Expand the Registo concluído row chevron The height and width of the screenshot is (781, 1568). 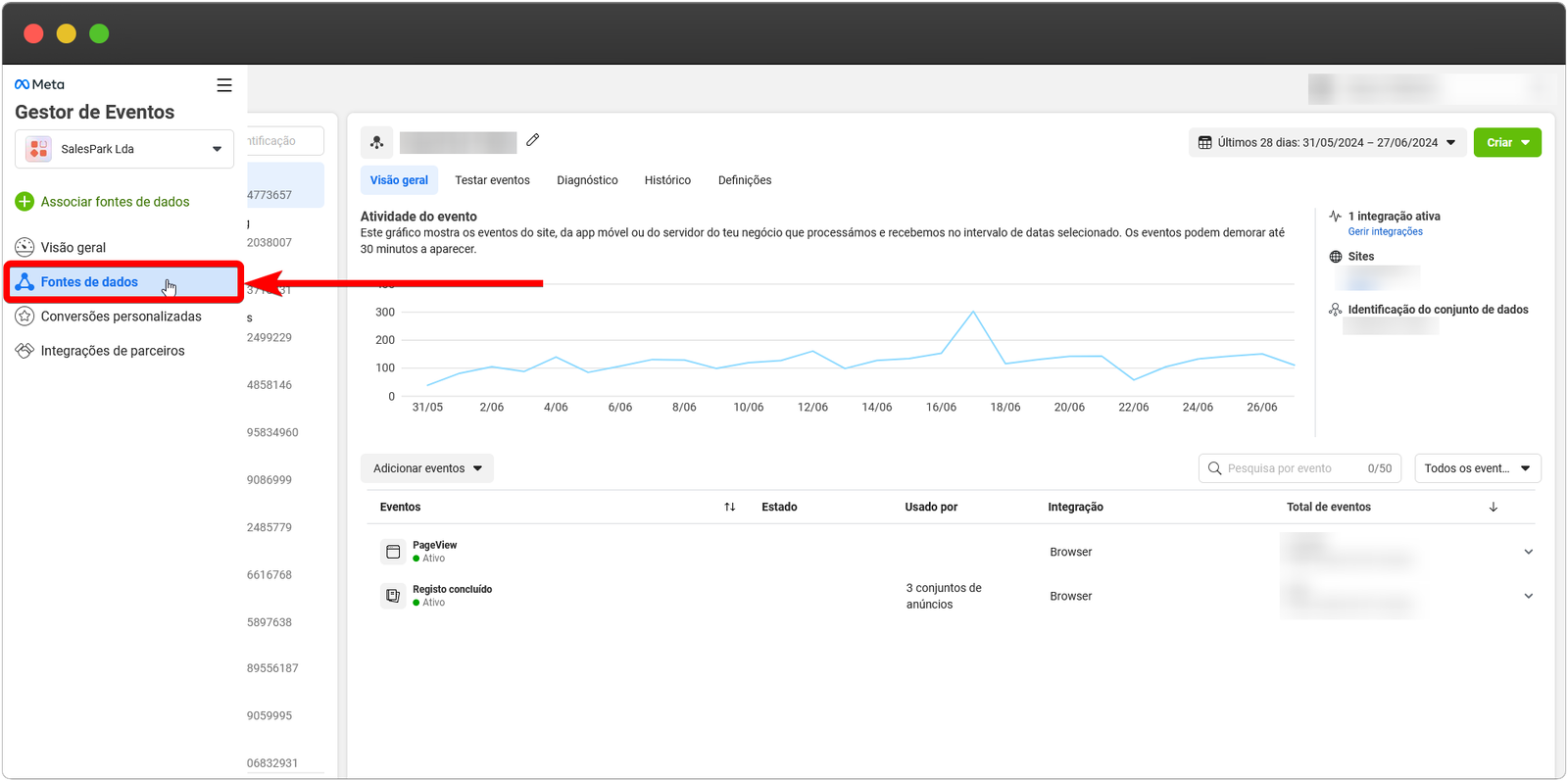pos(1528,596)
